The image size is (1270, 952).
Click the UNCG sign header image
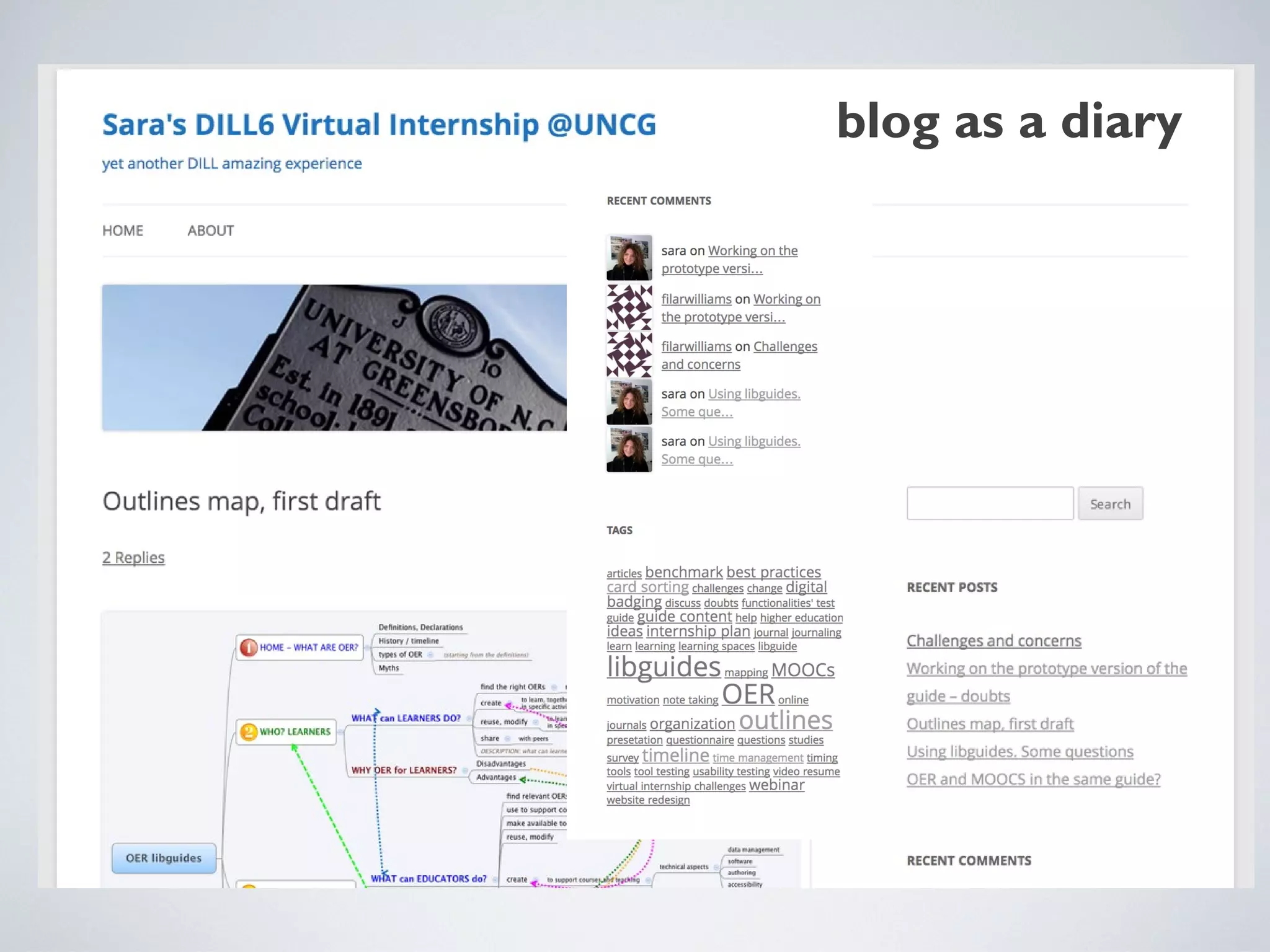point(334,358)
